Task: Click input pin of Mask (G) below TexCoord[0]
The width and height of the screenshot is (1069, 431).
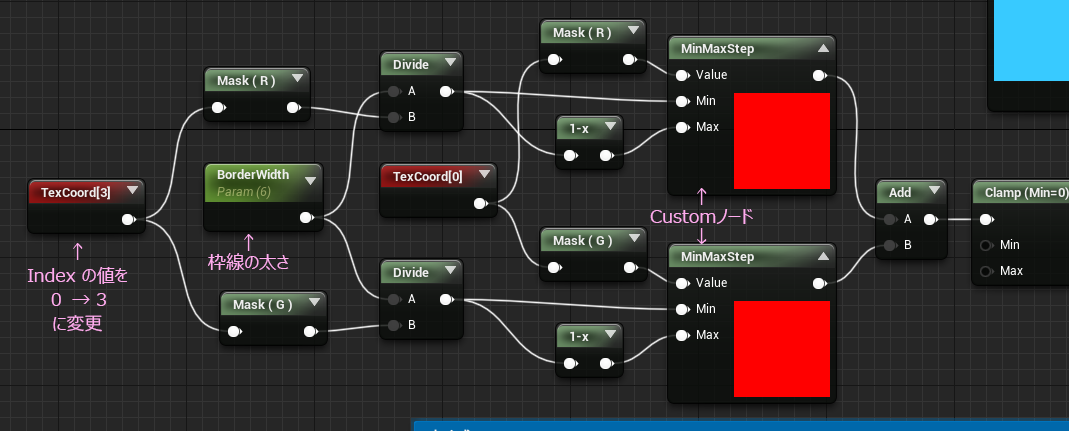Action: click(554, 267)
